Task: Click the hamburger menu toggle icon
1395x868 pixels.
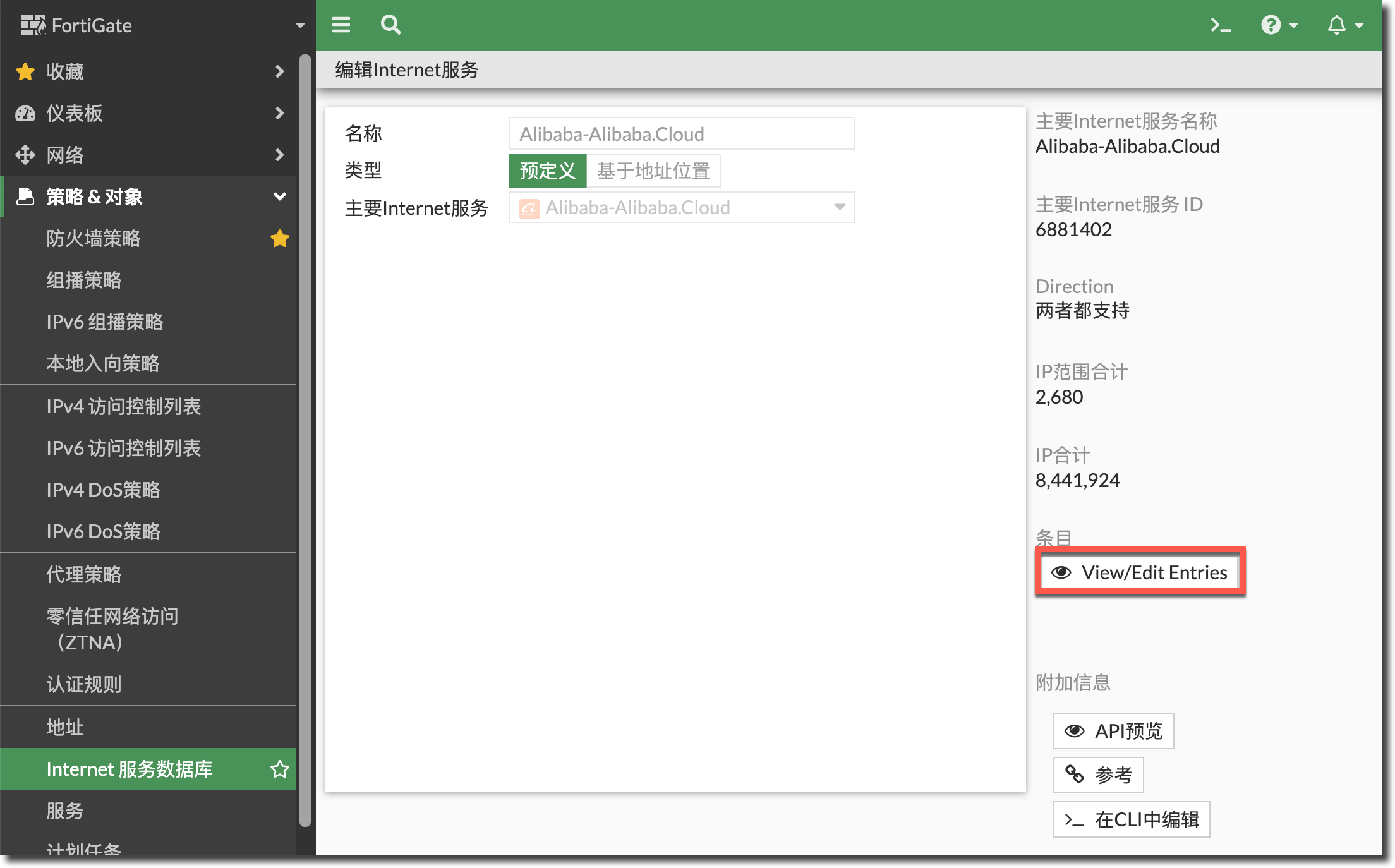Action: [341, 25]
